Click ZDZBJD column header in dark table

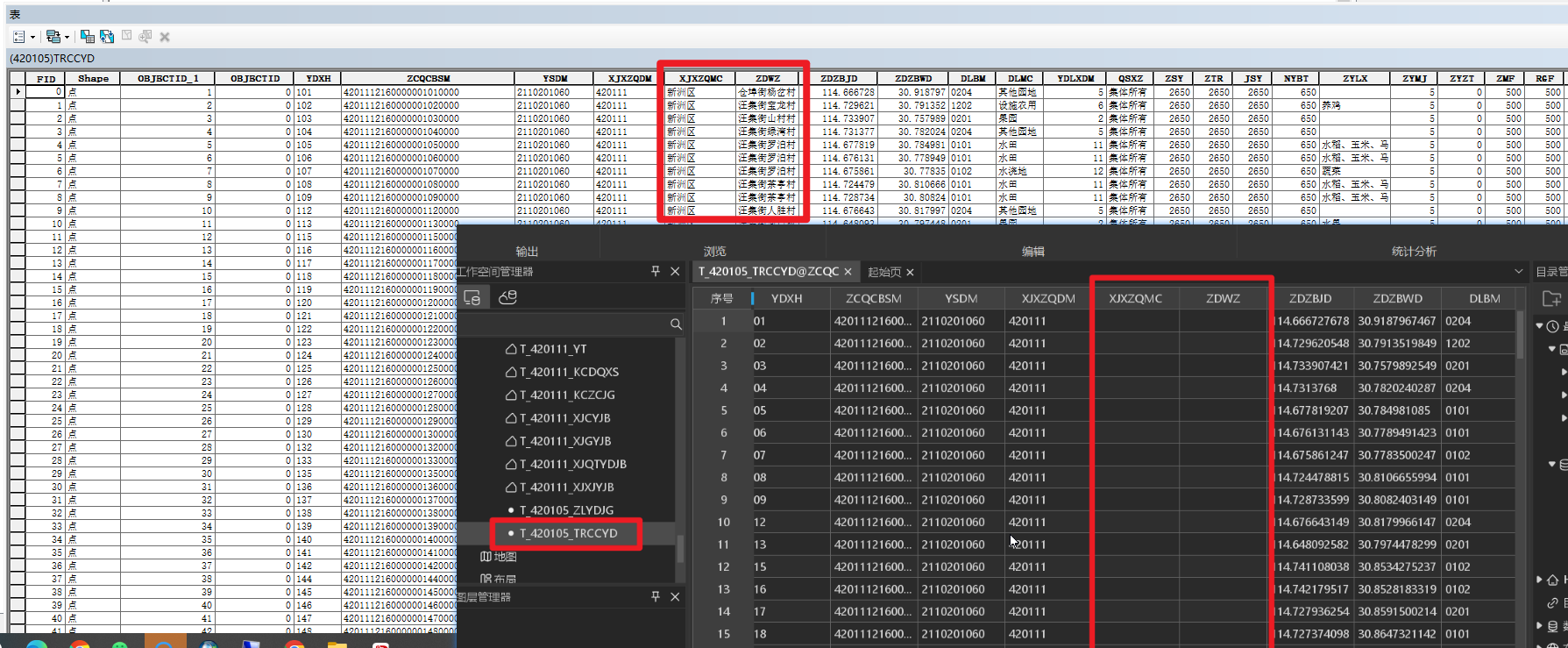tap(1310, 298)
